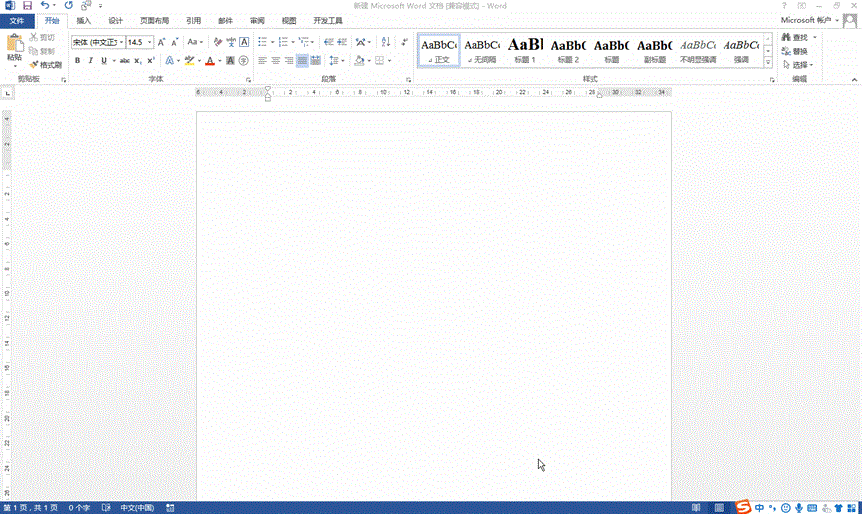Toggle strikethrough (abc) formatting

click(124, 61)
